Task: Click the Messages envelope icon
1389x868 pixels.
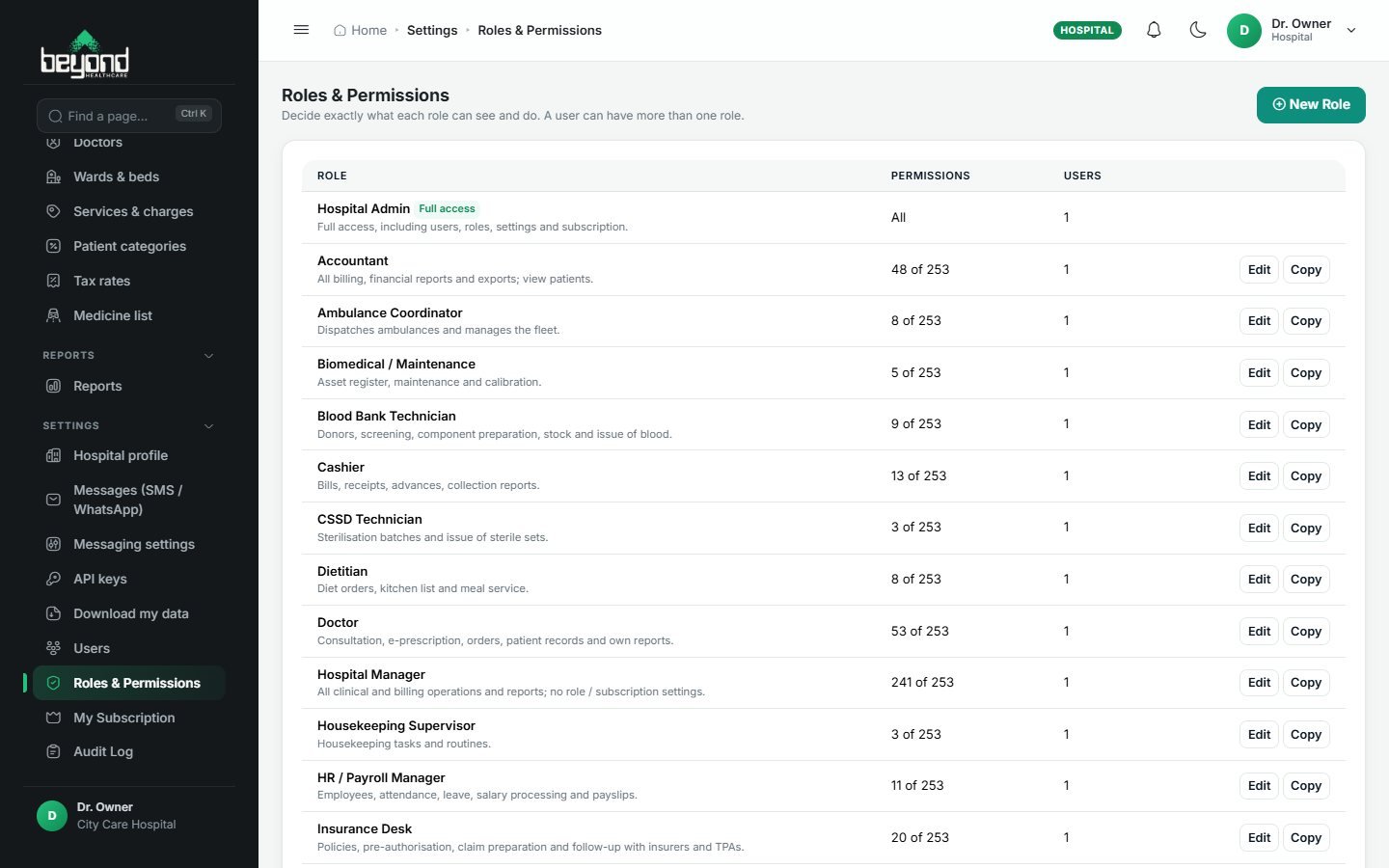Action: coord(54,500)
